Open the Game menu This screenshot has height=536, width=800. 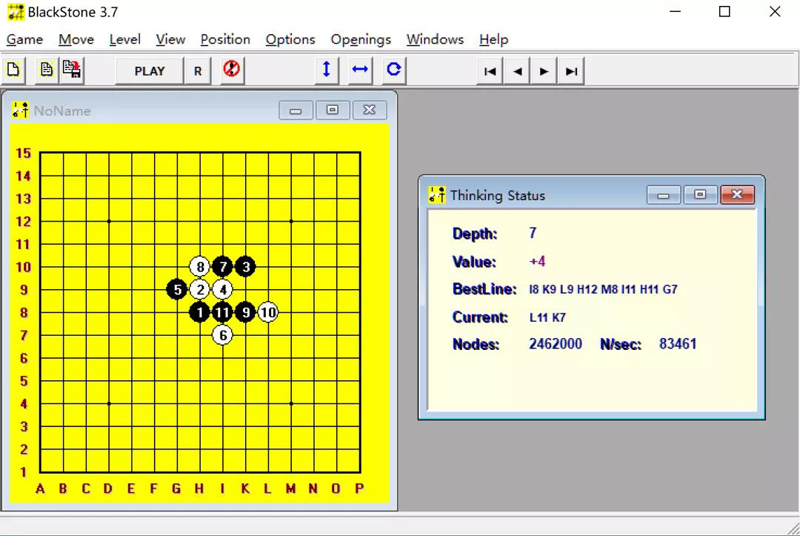(24, 40)
